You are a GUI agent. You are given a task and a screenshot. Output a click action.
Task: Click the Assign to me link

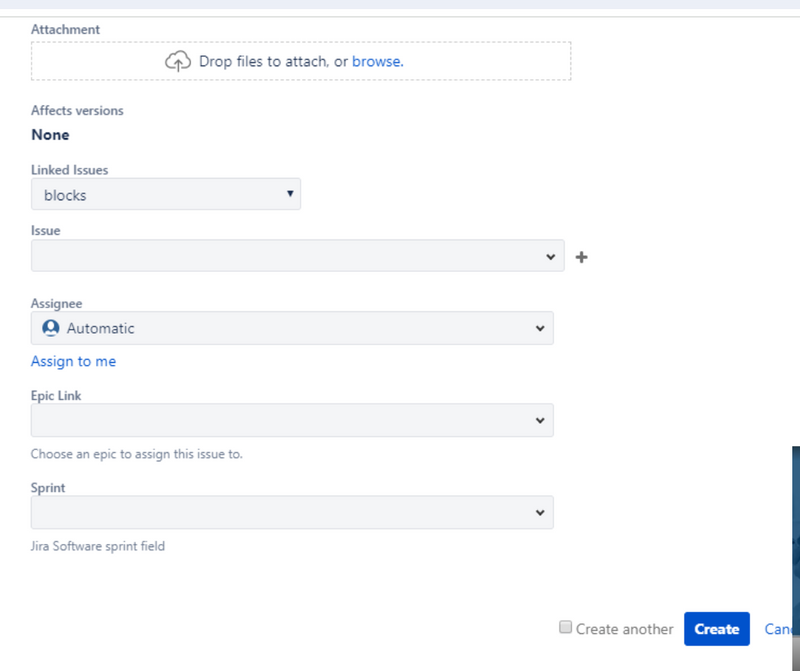[x=73, y=361]
